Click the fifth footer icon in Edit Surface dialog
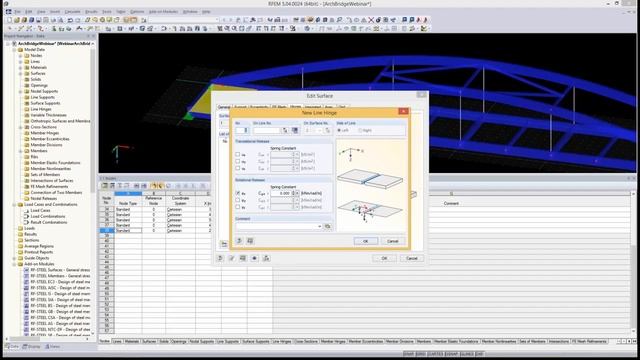The image size is (640, 360). tap(266, 258)
